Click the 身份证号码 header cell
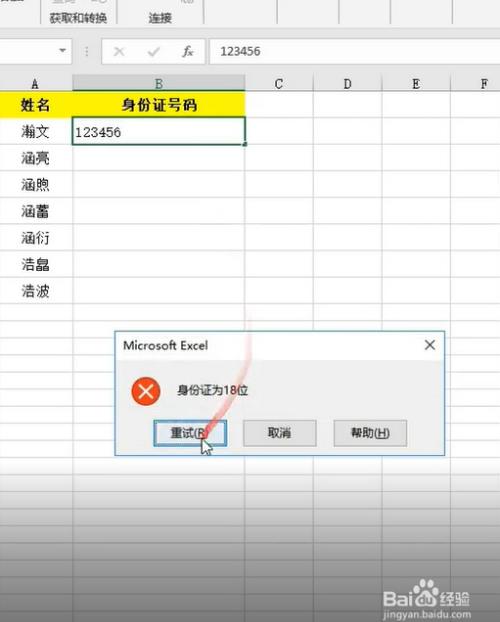 (159, 105)
